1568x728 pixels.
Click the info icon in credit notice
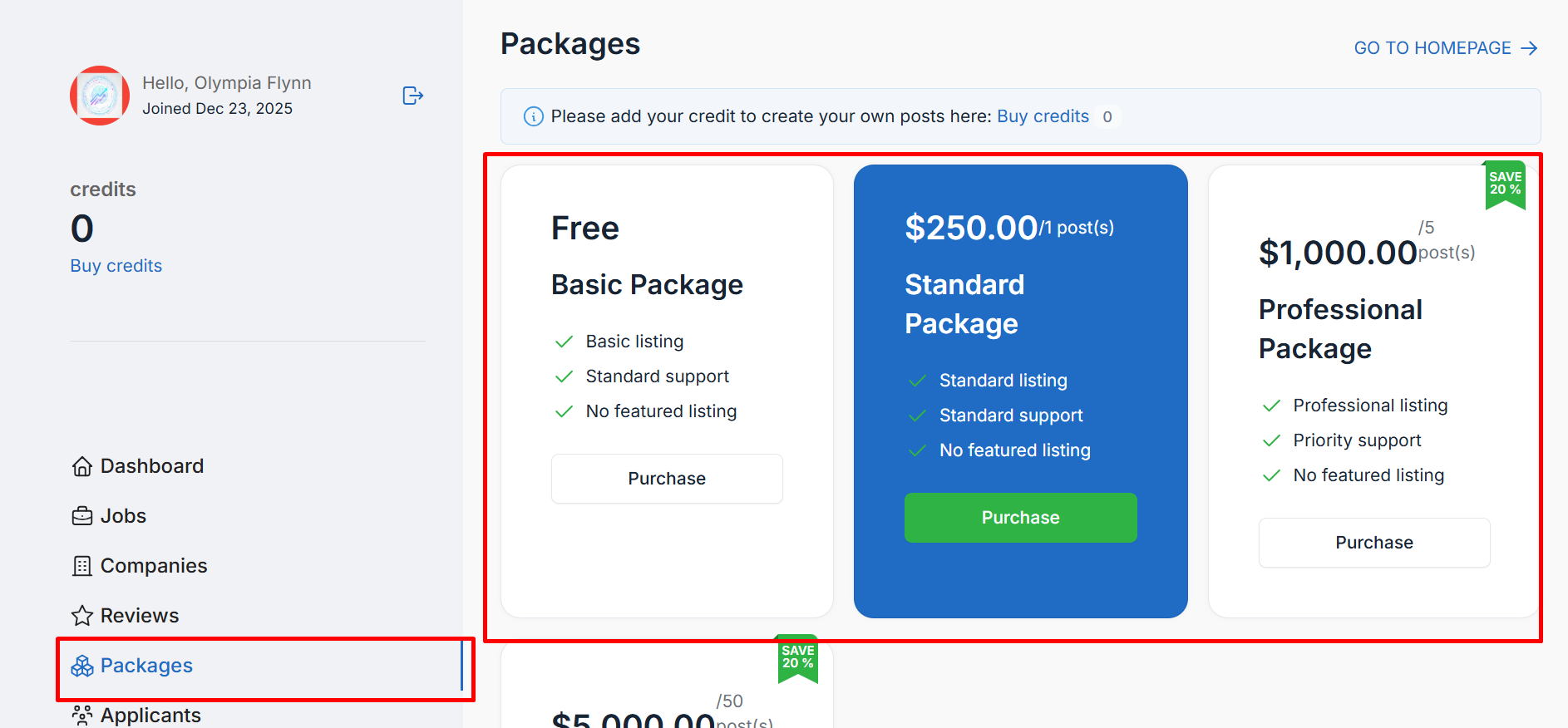(534, 116)
